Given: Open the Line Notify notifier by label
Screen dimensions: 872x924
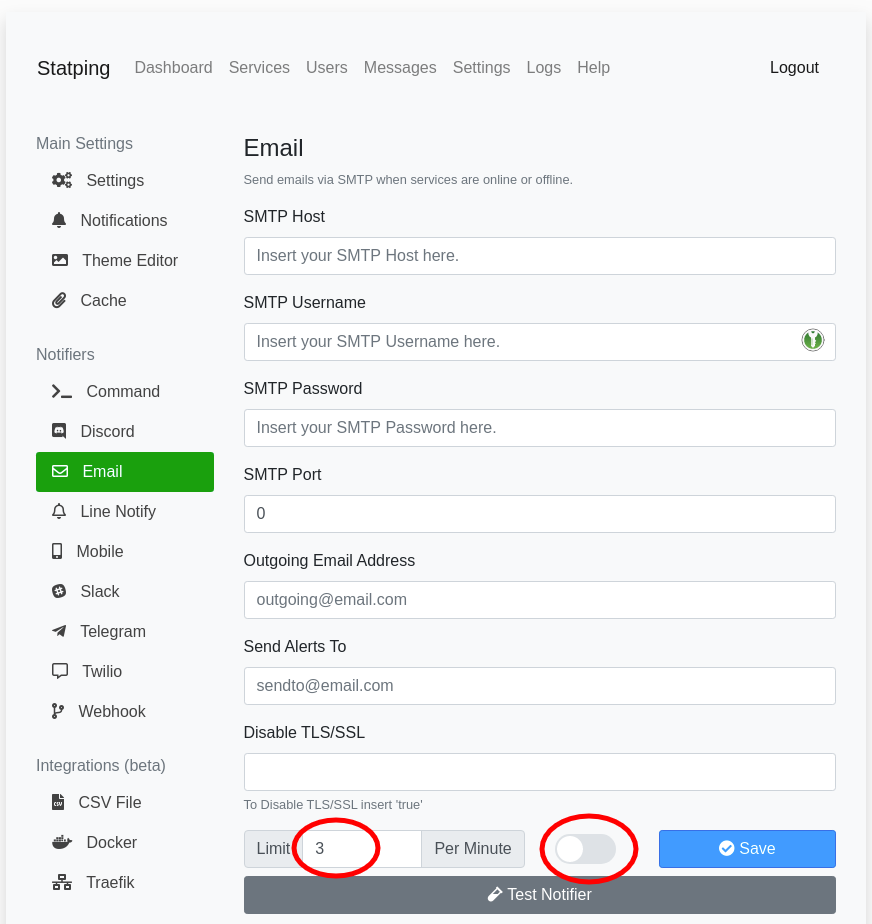Looking at the screenshot, I should [x=118, y=512].
